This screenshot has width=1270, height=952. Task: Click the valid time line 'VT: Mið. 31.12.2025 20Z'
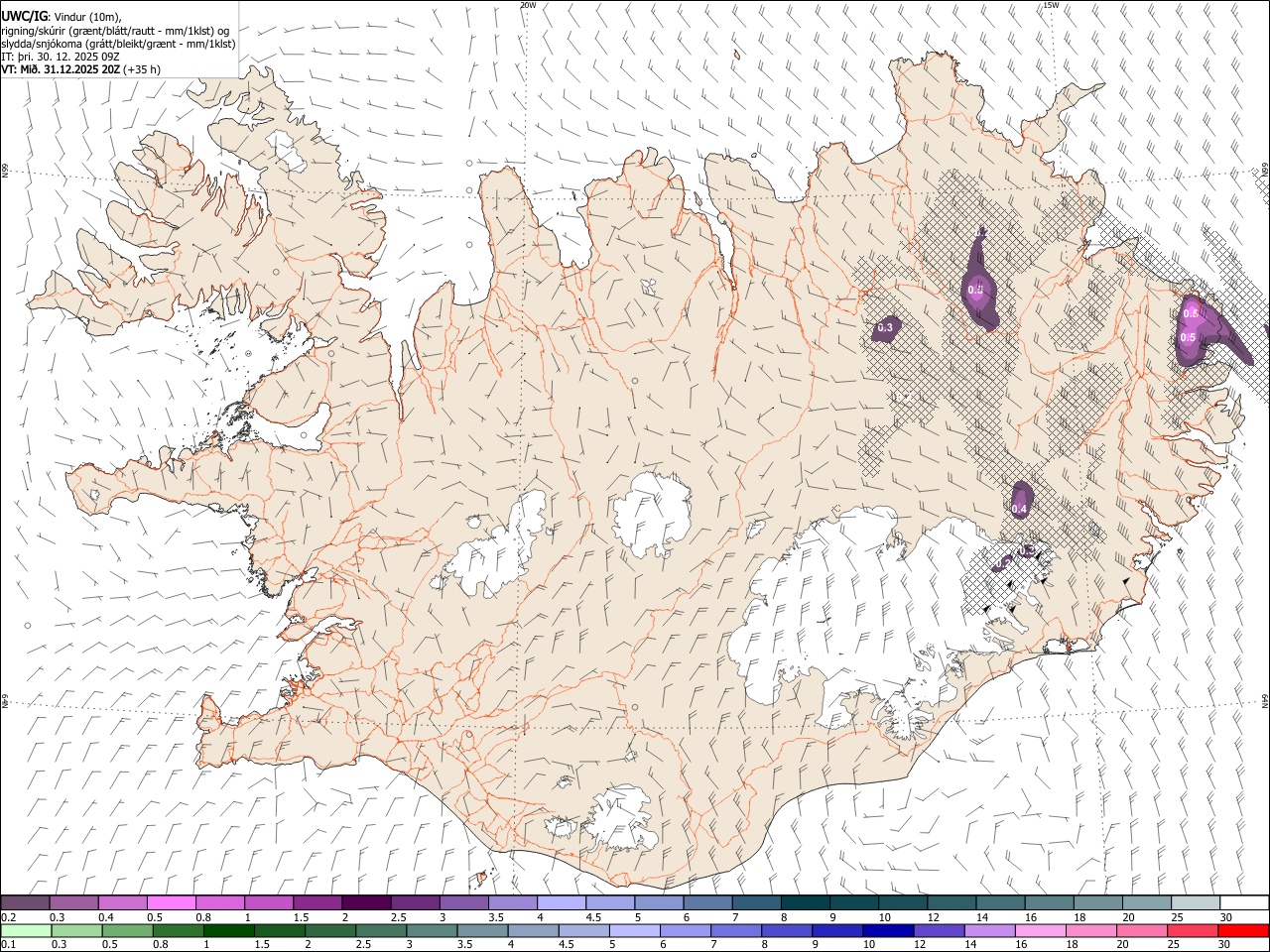[61, 69]
